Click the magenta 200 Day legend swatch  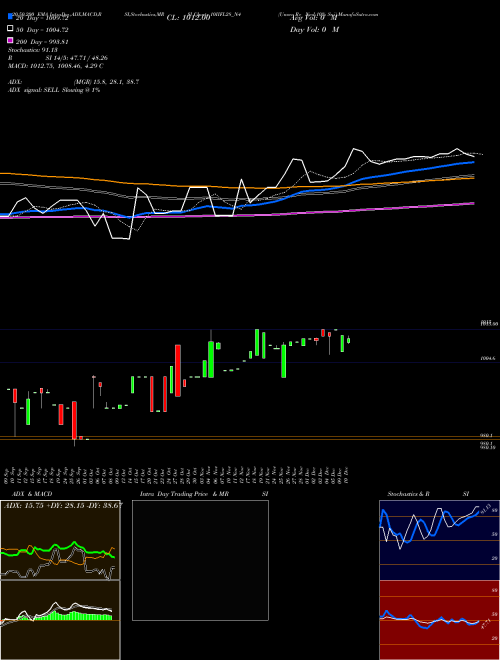click(11, 40)
